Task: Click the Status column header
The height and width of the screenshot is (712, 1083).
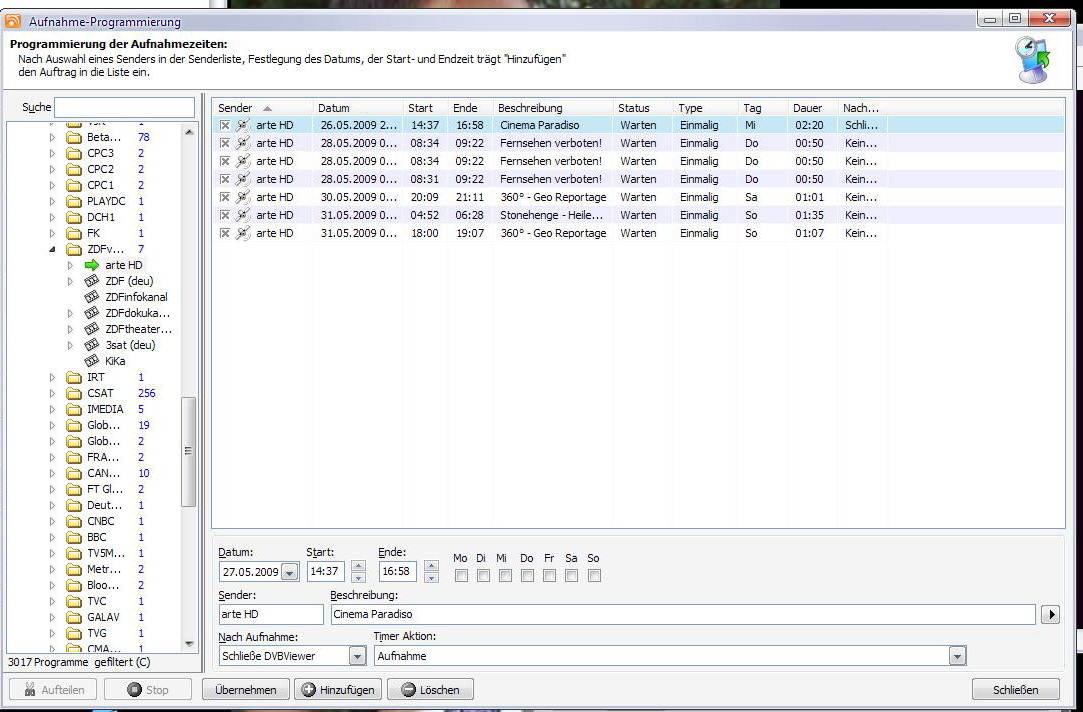Action: coord(634,108)
